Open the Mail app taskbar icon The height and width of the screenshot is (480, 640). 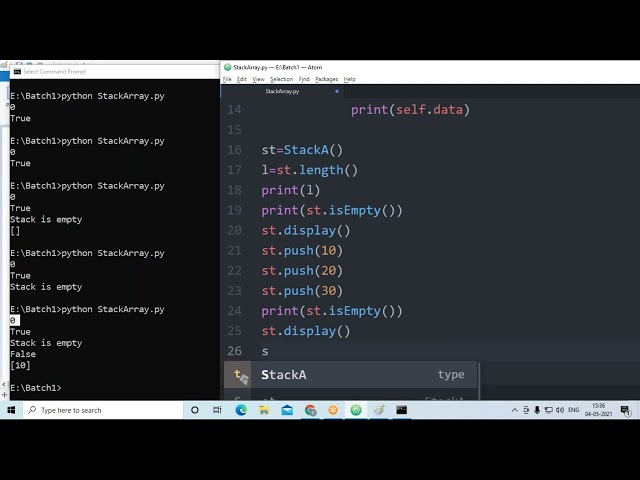pyautogui.click(x=287, y=410)
